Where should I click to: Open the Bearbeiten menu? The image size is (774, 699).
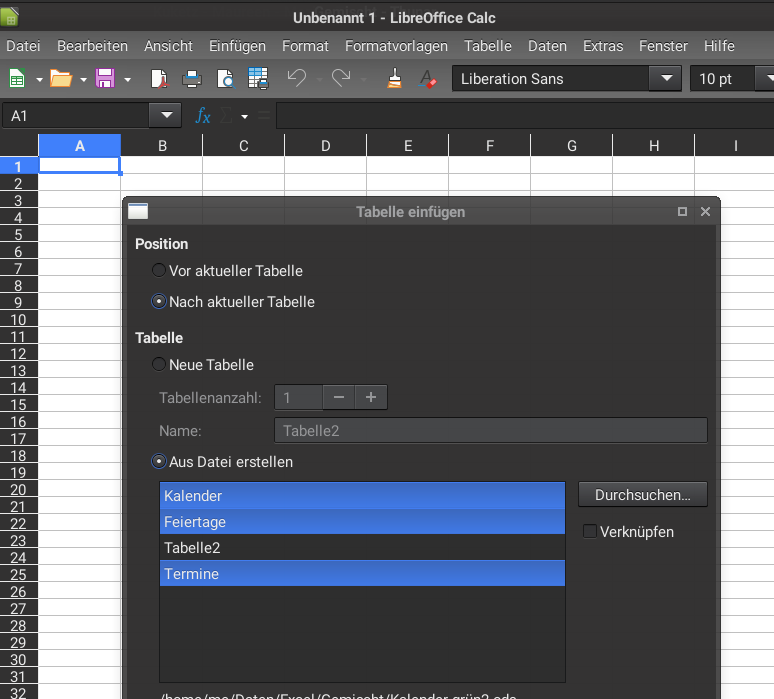point(92,46)
